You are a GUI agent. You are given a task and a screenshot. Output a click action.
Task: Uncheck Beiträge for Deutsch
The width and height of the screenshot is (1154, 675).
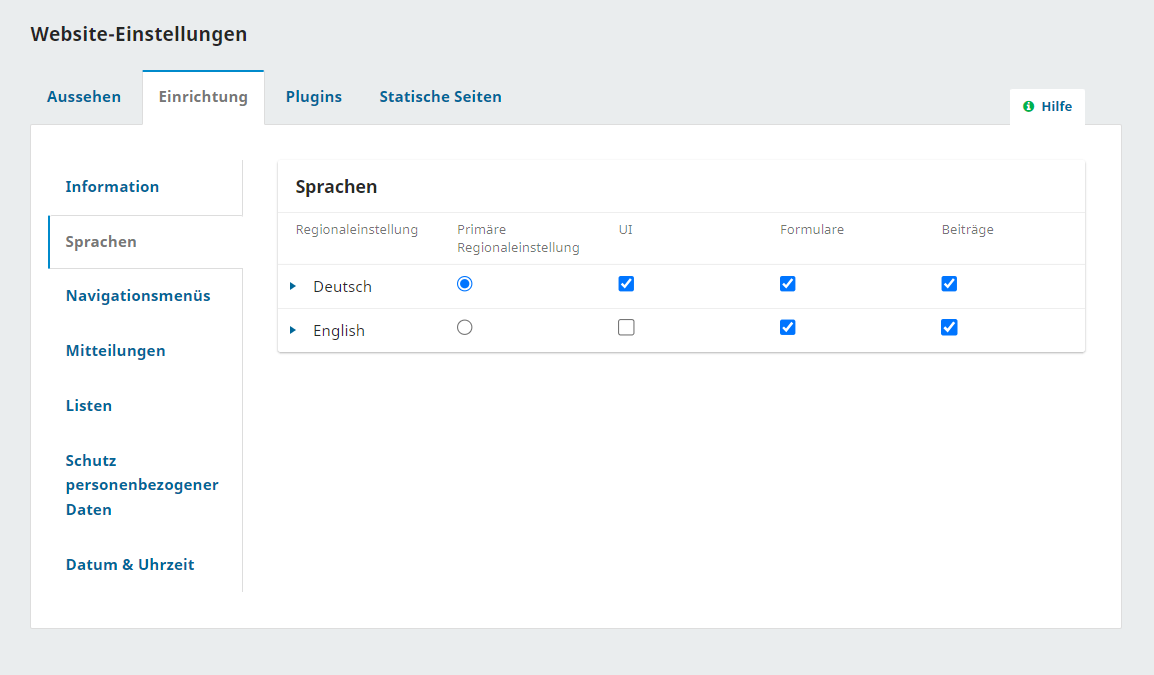[949, 284]
